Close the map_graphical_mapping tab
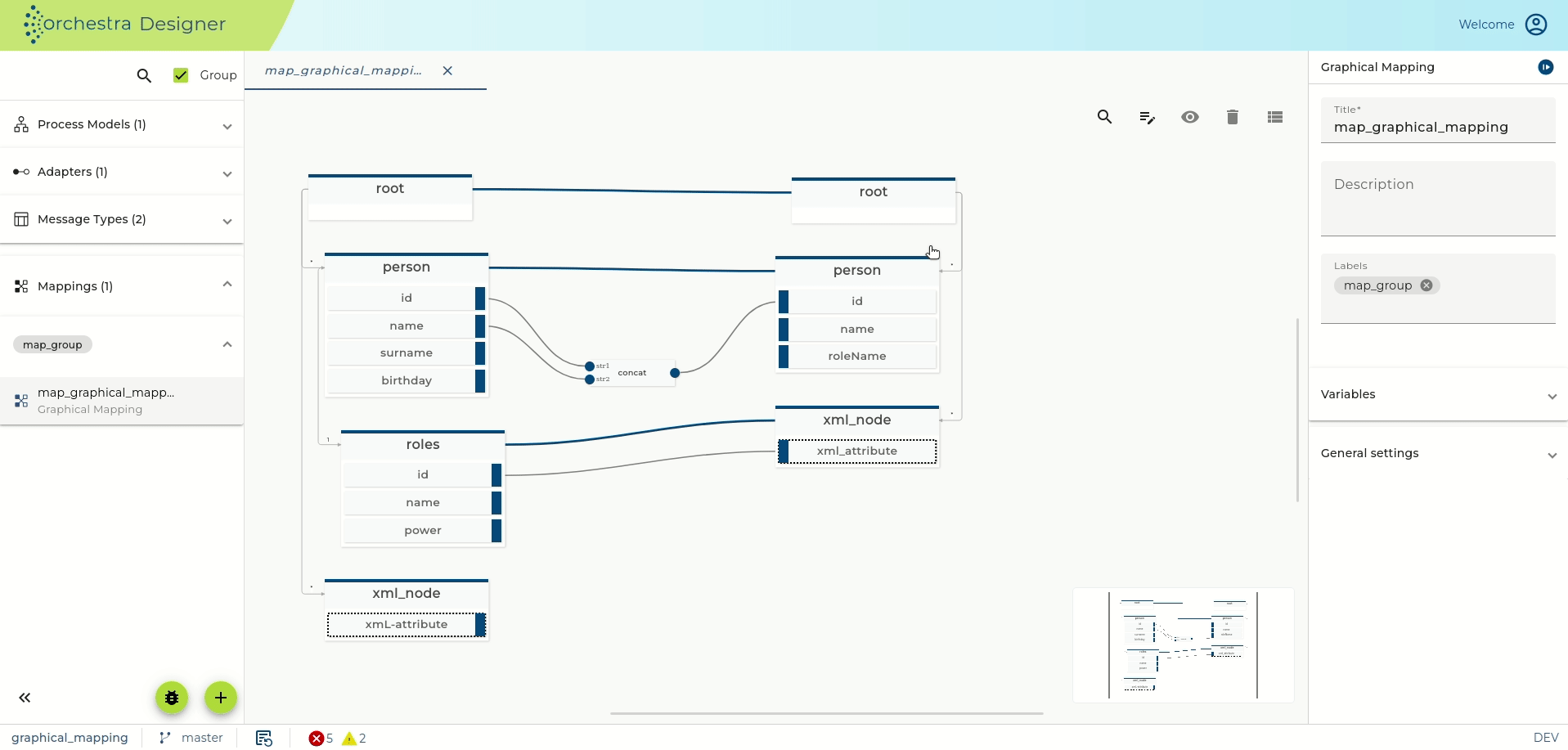1568x750 pixels. pyautogui.click(x=447, y=70)
